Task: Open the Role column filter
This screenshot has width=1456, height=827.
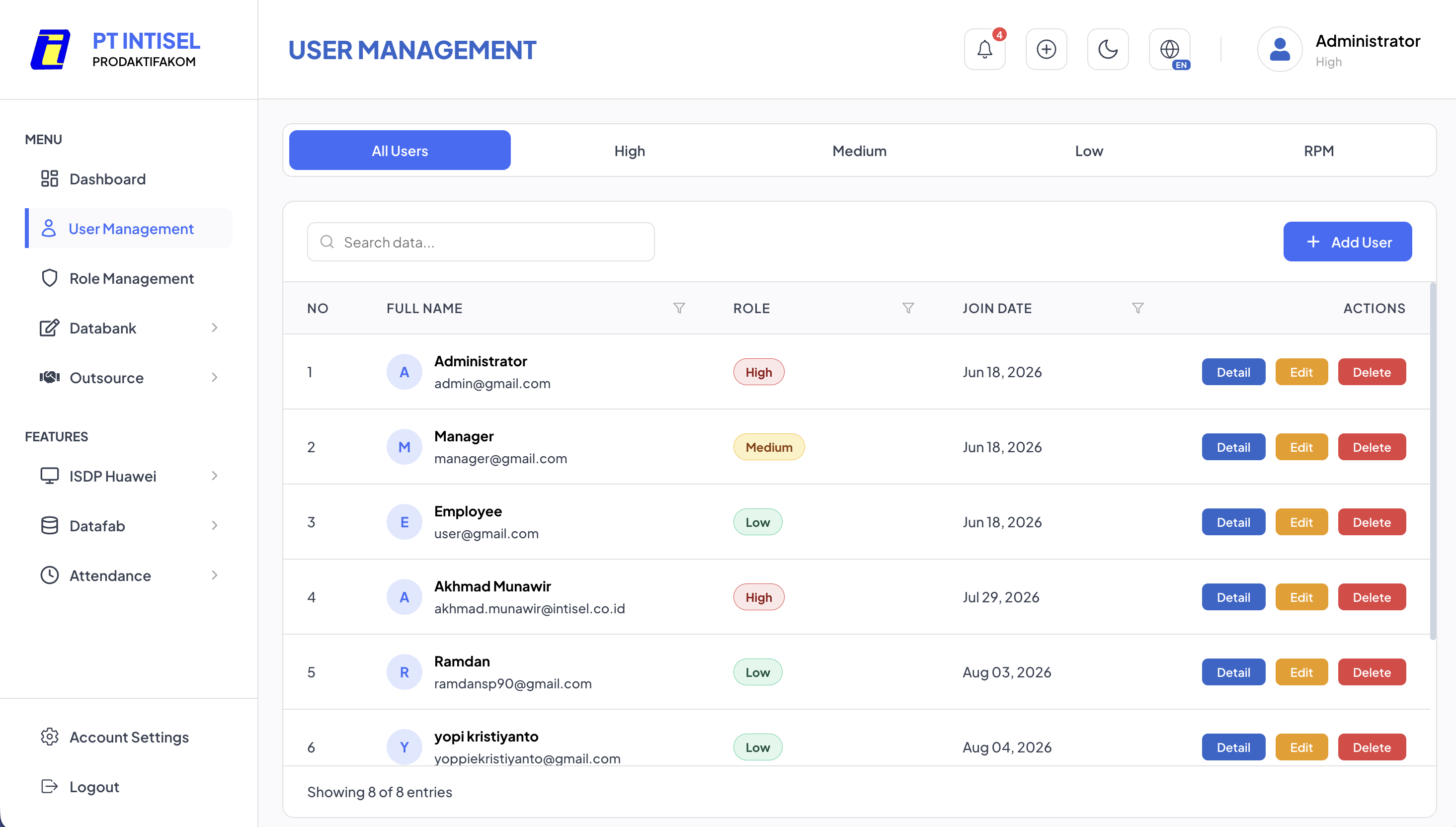Action: [x=908, y=308]
